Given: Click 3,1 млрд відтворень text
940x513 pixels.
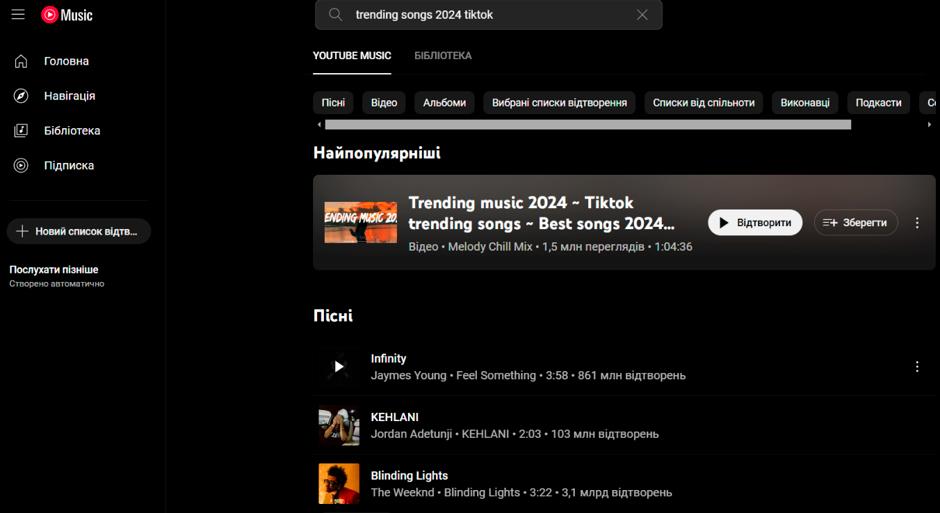Looking at the screenshot, I should point(617,493).
